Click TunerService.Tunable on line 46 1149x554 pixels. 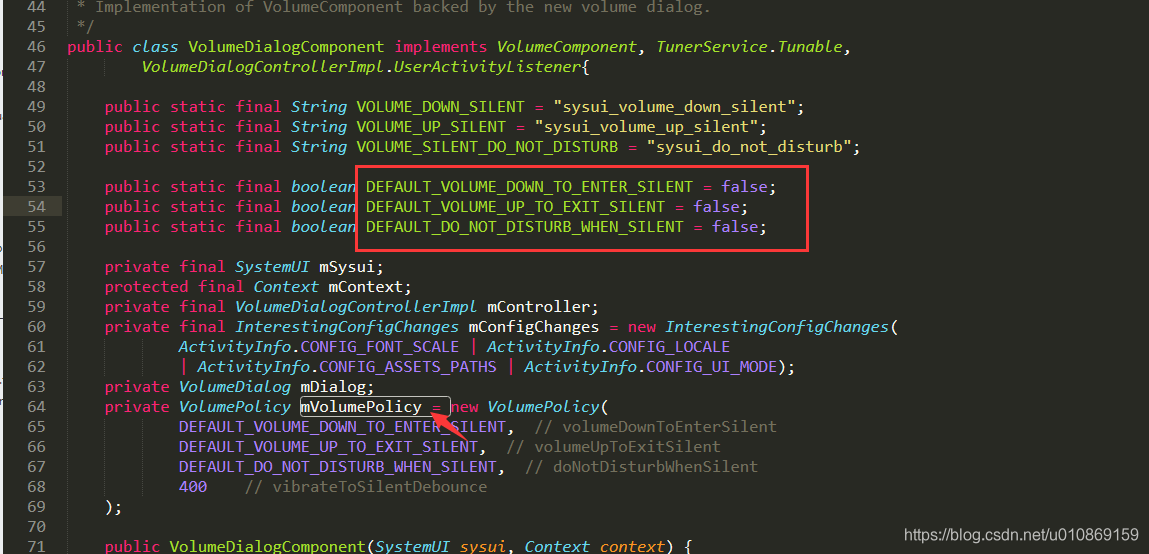tap(749, 47)
